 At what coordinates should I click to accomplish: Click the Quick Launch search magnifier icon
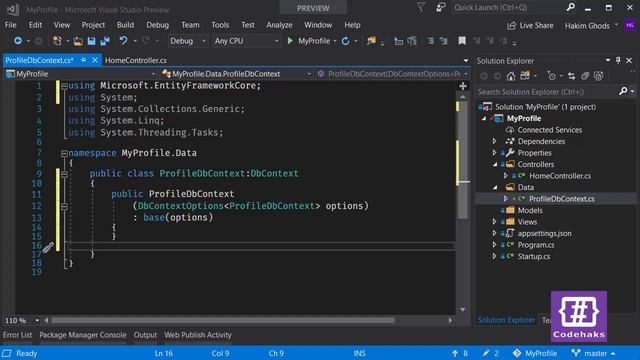click(571, 7)
